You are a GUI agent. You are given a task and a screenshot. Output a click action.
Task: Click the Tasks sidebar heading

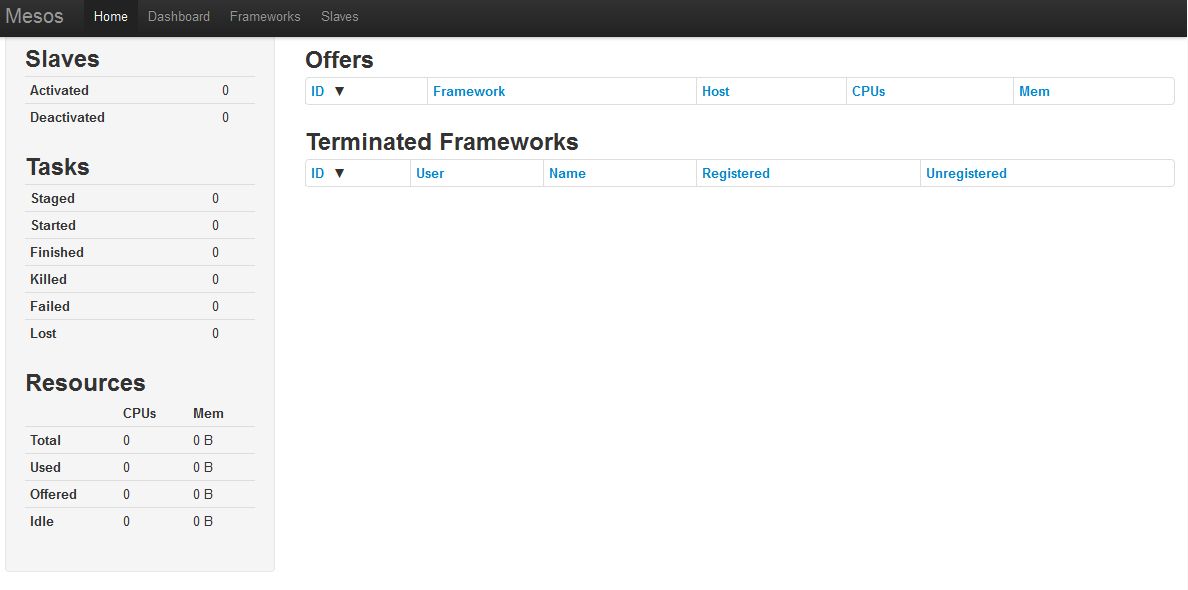pos(58,167)
